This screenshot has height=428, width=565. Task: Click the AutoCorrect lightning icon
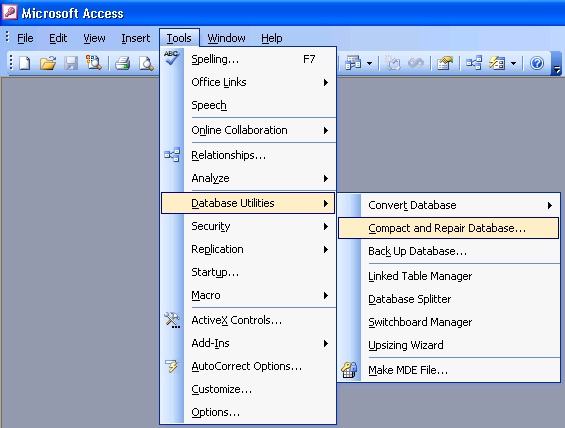point(172,366)
